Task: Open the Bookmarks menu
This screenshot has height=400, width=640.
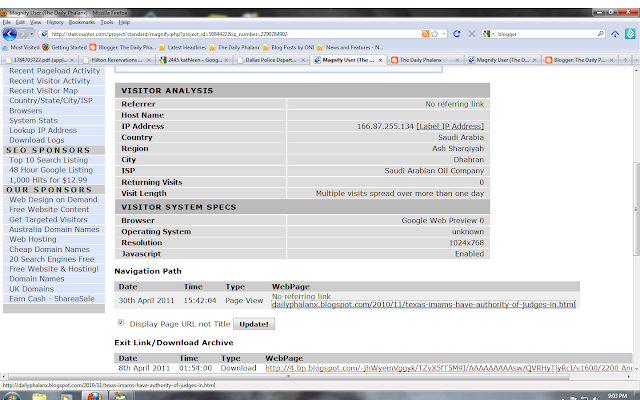Action: pyautogui.click(x=82, y=22)
